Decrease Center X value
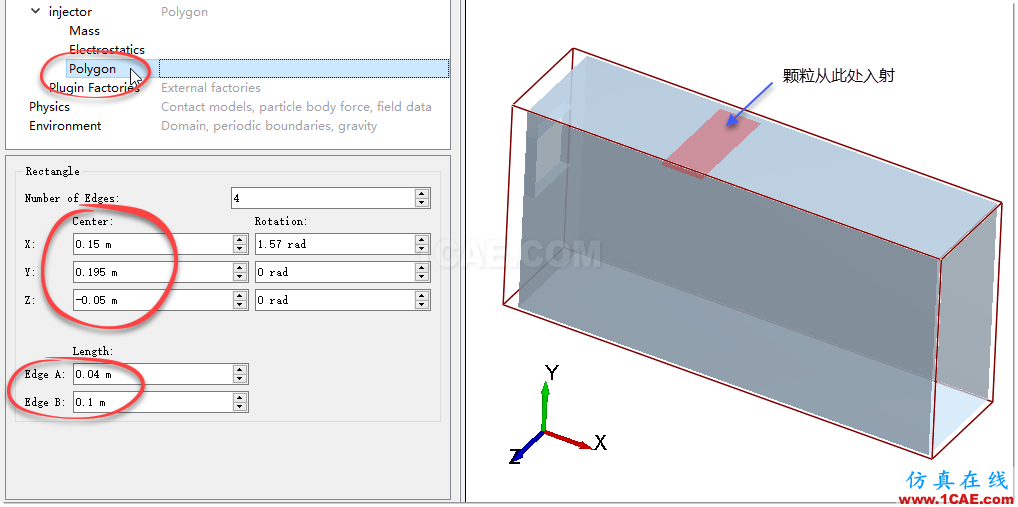 (x=240, y=249)
